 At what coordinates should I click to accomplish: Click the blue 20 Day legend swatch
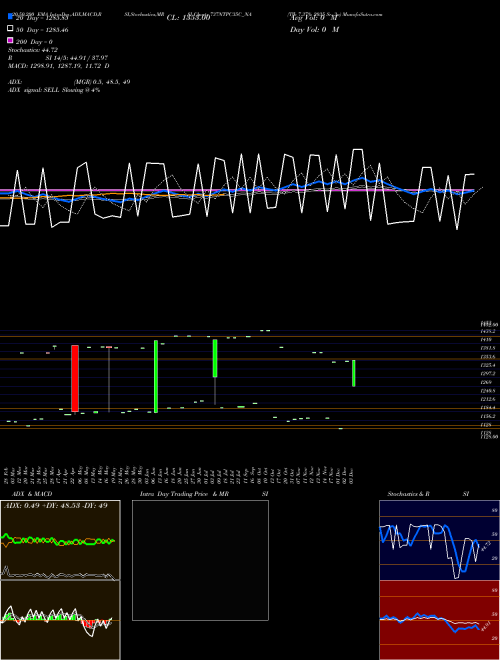(11, 16)
